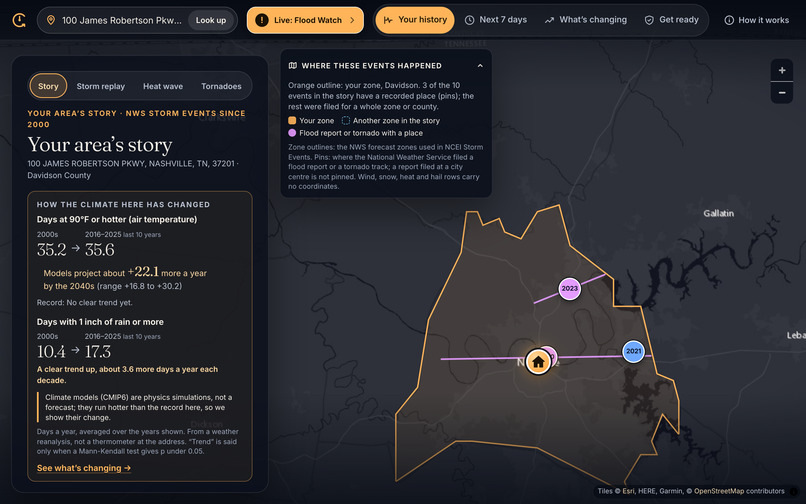Click the "Record: No clear trend yet." text

84,302
